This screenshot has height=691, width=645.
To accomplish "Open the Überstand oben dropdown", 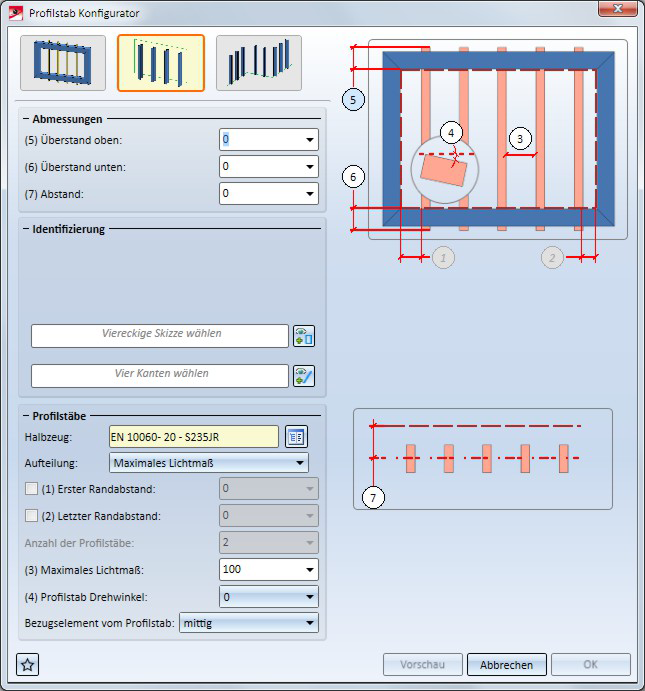I will [x=310, y=140].
